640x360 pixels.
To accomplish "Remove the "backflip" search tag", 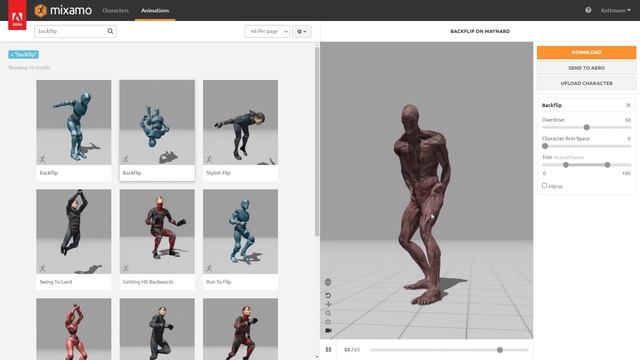I will click(x=23, y=54).
